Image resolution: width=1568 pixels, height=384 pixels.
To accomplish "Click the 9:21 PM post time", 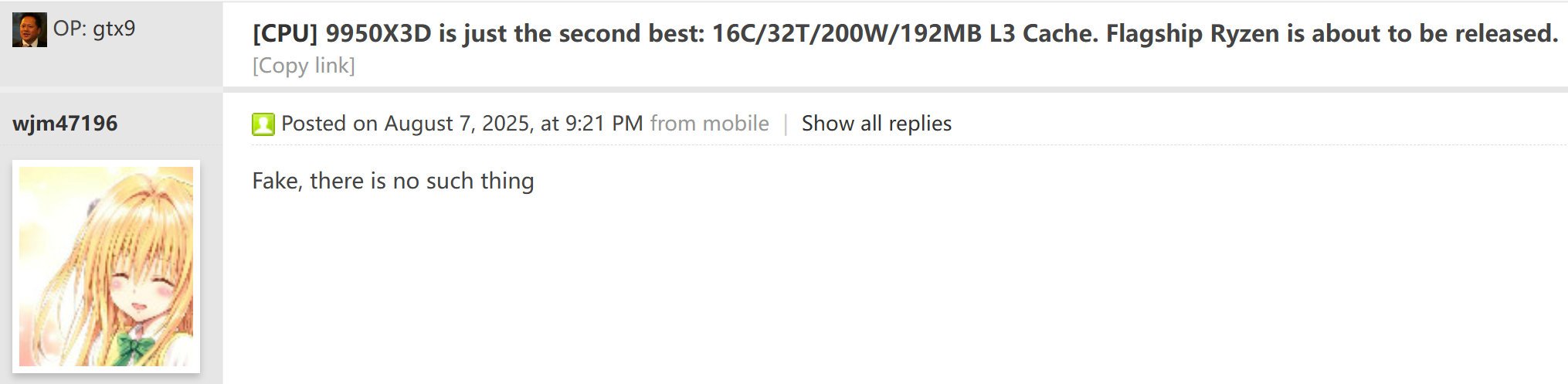I will click(x=604, y=124).
